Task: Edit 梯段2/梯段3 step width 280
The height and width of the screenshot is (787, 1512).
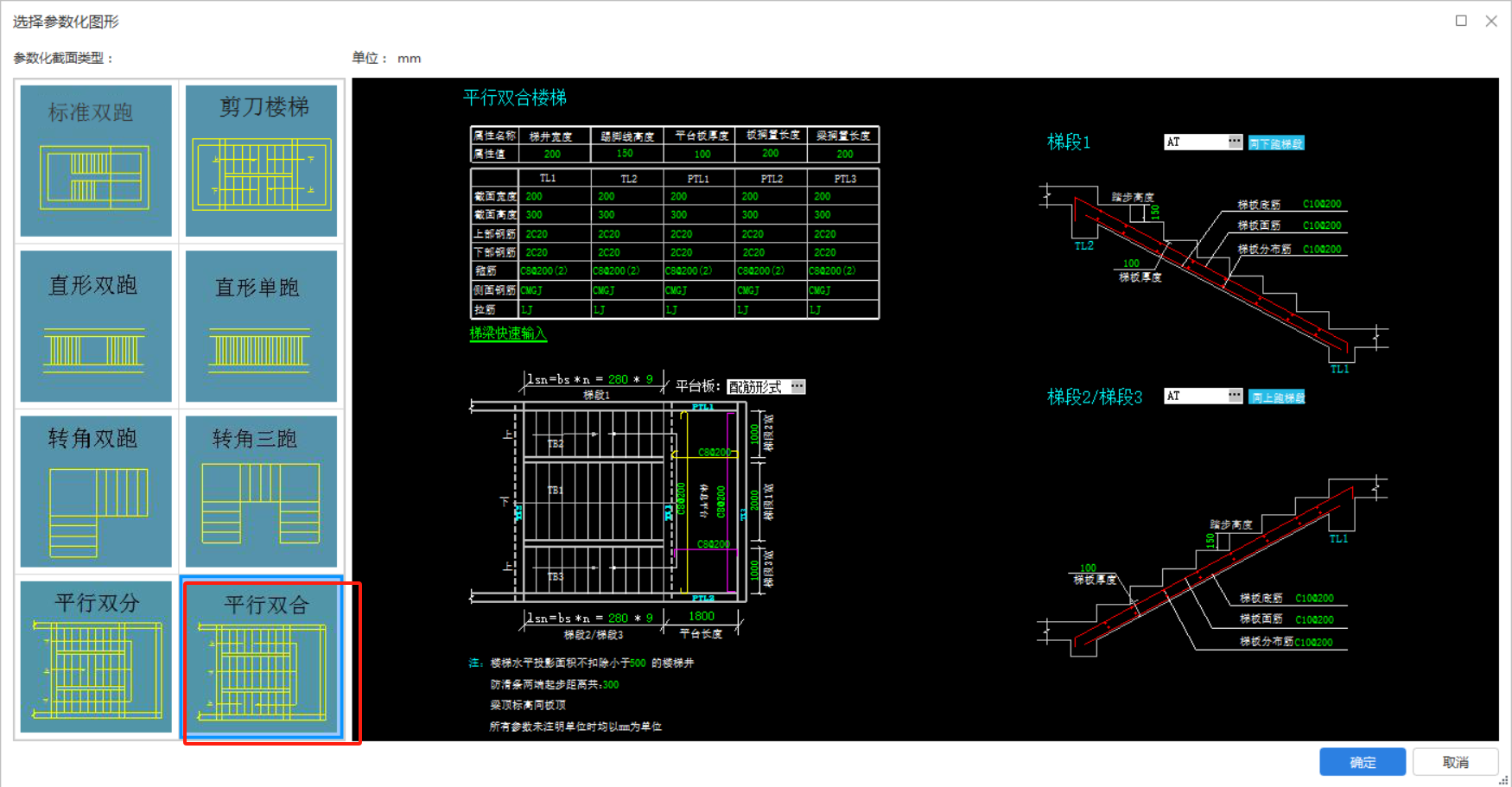Action: (x=618, y=618)
